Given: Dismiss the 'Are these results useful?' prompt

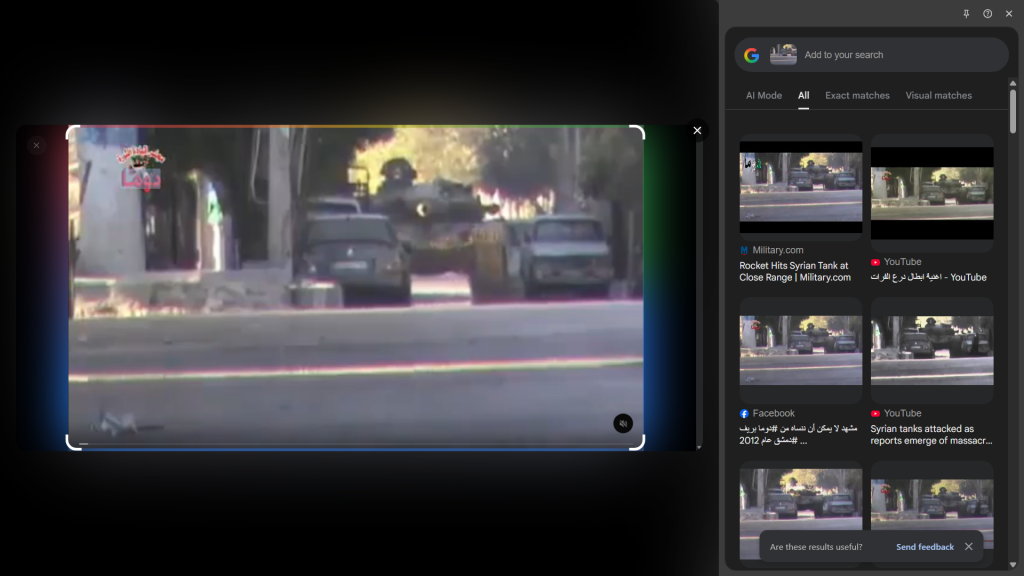Looking at the screenshot, I should (968, 547).
